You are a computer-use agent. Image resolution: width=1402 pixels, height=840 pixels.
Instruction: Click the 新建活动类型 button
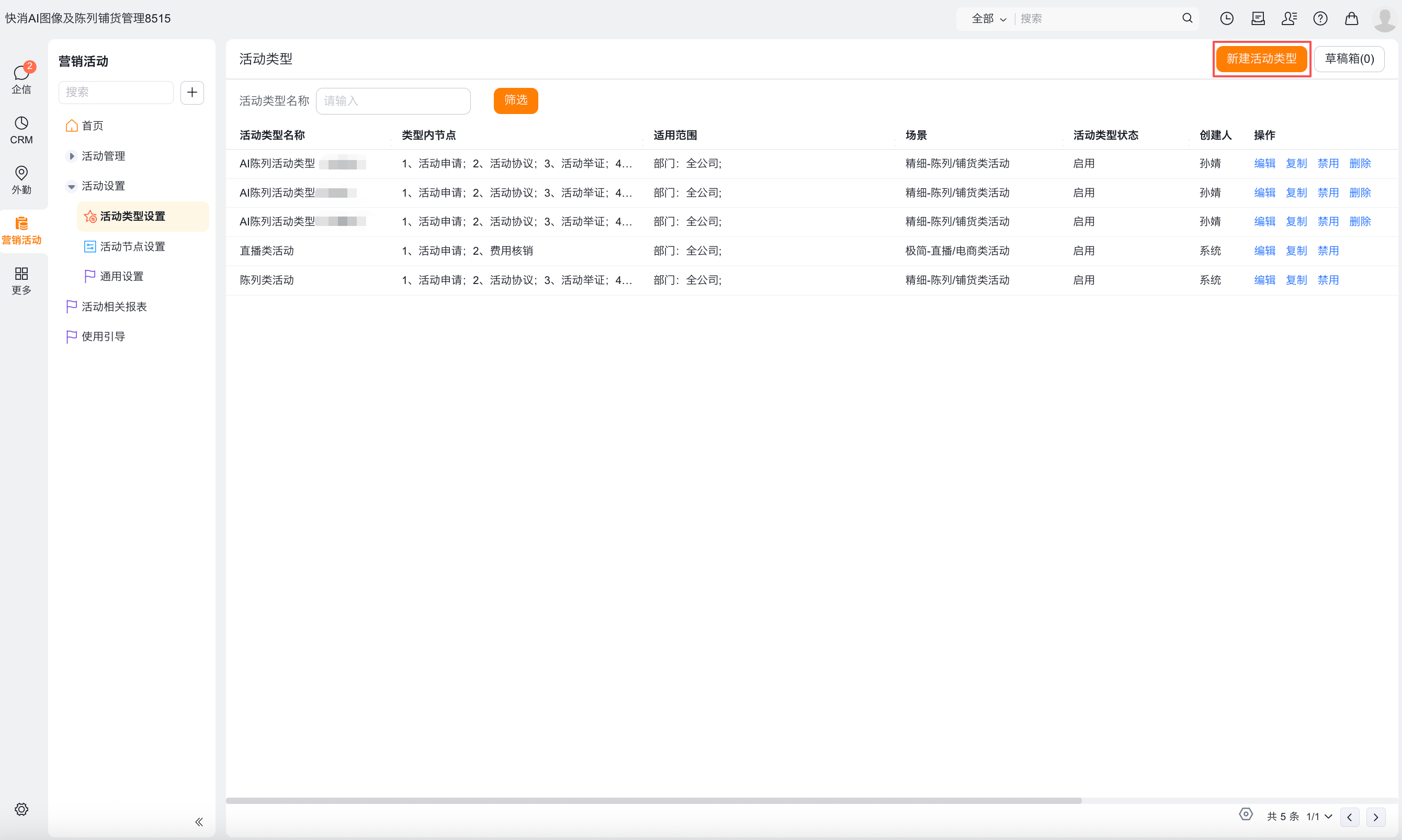tap(1261, 59)
